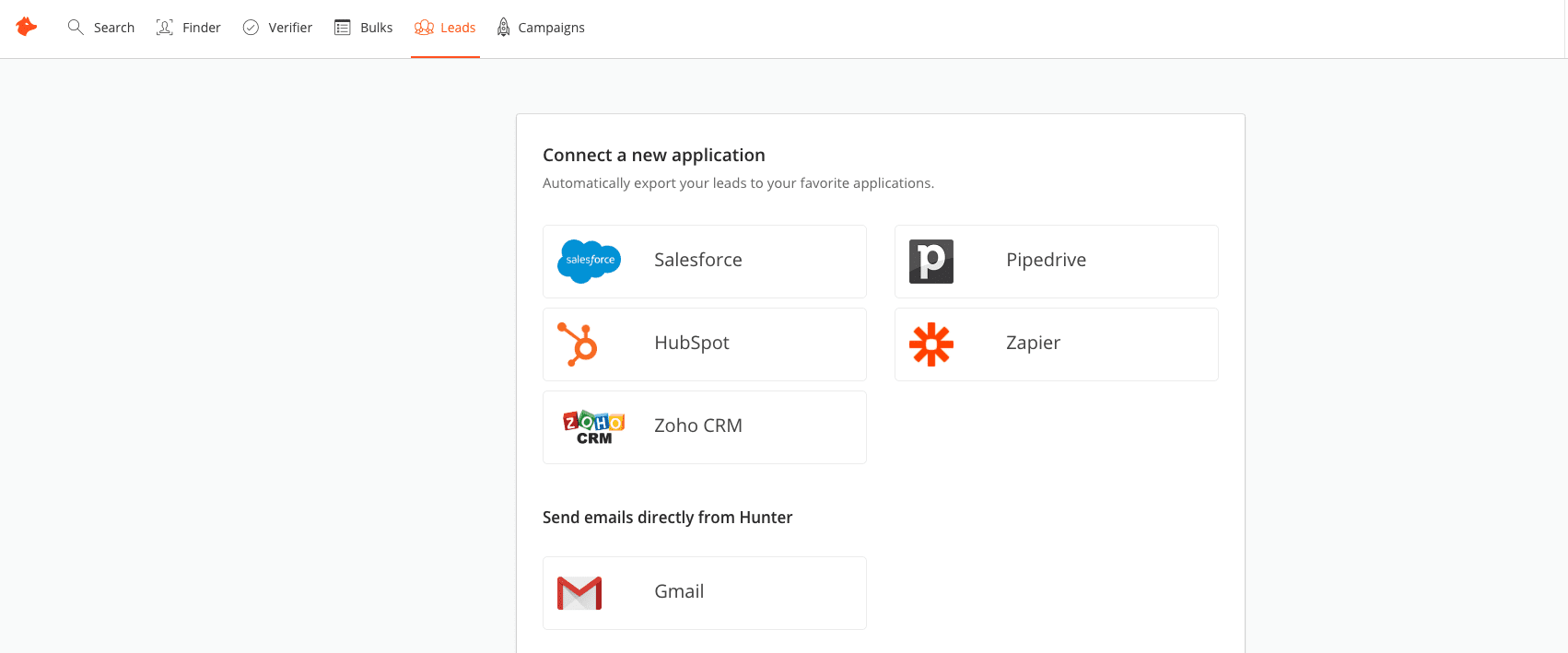Click the 'Automatically export your leads' description
The image size is (1568, 653).
738,183
